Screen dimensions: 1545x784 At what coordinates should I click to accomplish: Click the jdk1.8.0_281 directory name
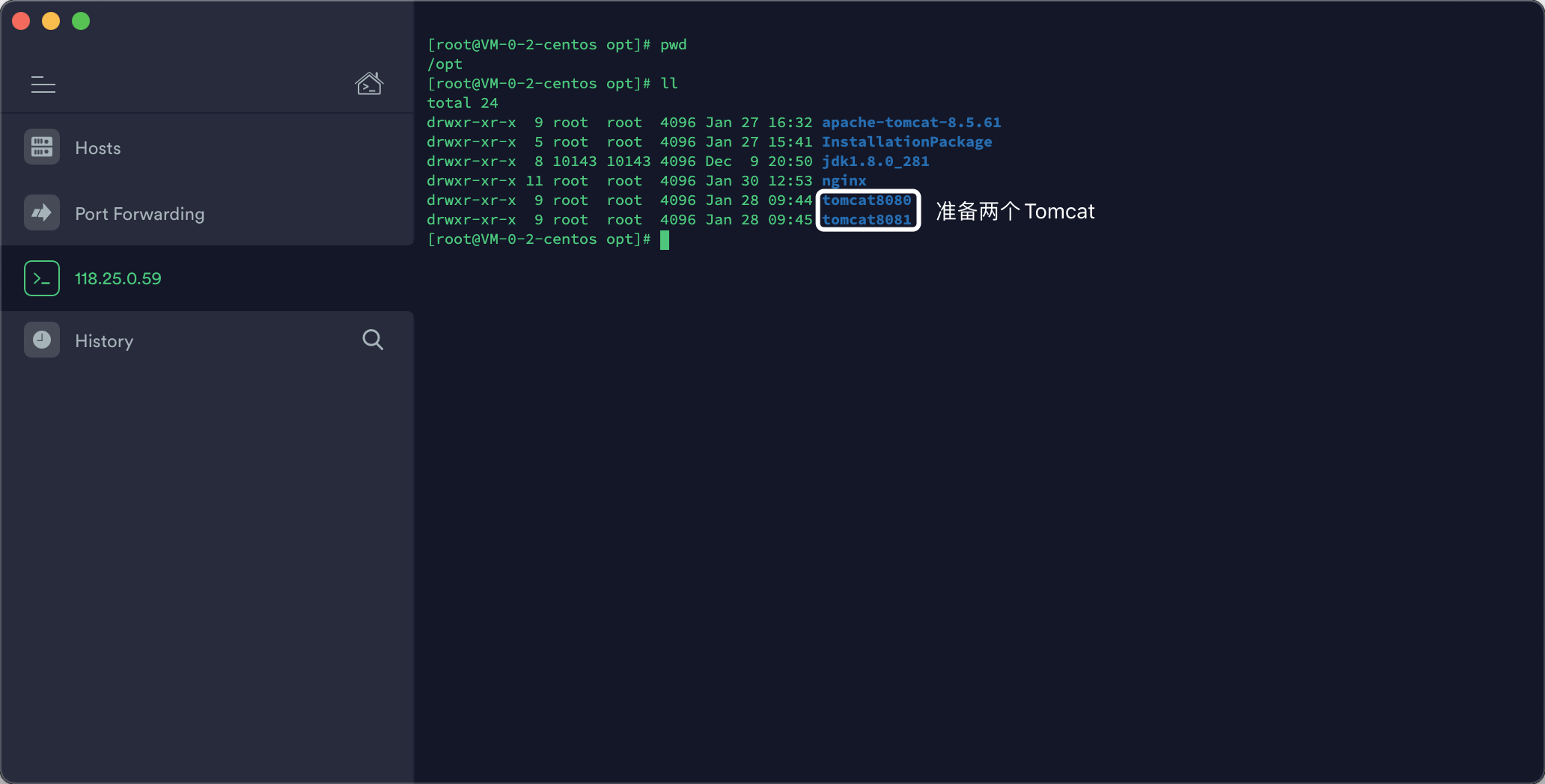[x=875, y=161]
